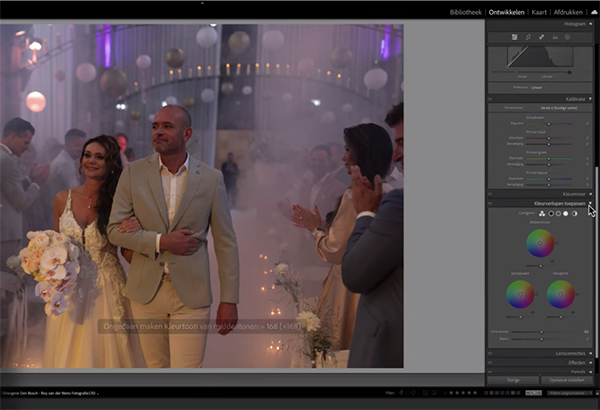The image size is (600, 410).
Task: Toggle filters switch at filmstrip right end
Action: click(x=597, y=393)
